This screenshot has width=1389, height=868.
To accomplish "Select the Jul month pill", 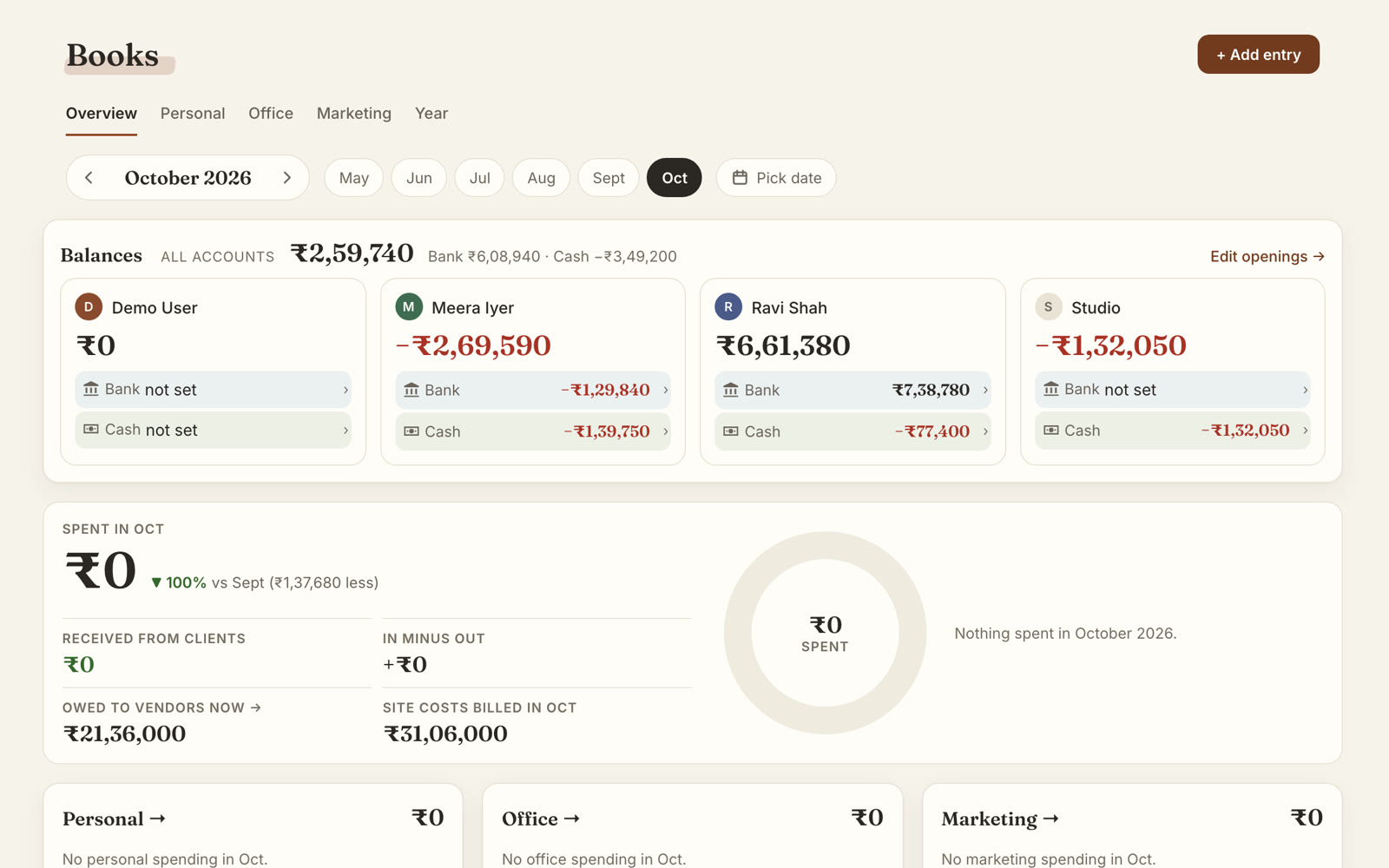I will [480, 178].
